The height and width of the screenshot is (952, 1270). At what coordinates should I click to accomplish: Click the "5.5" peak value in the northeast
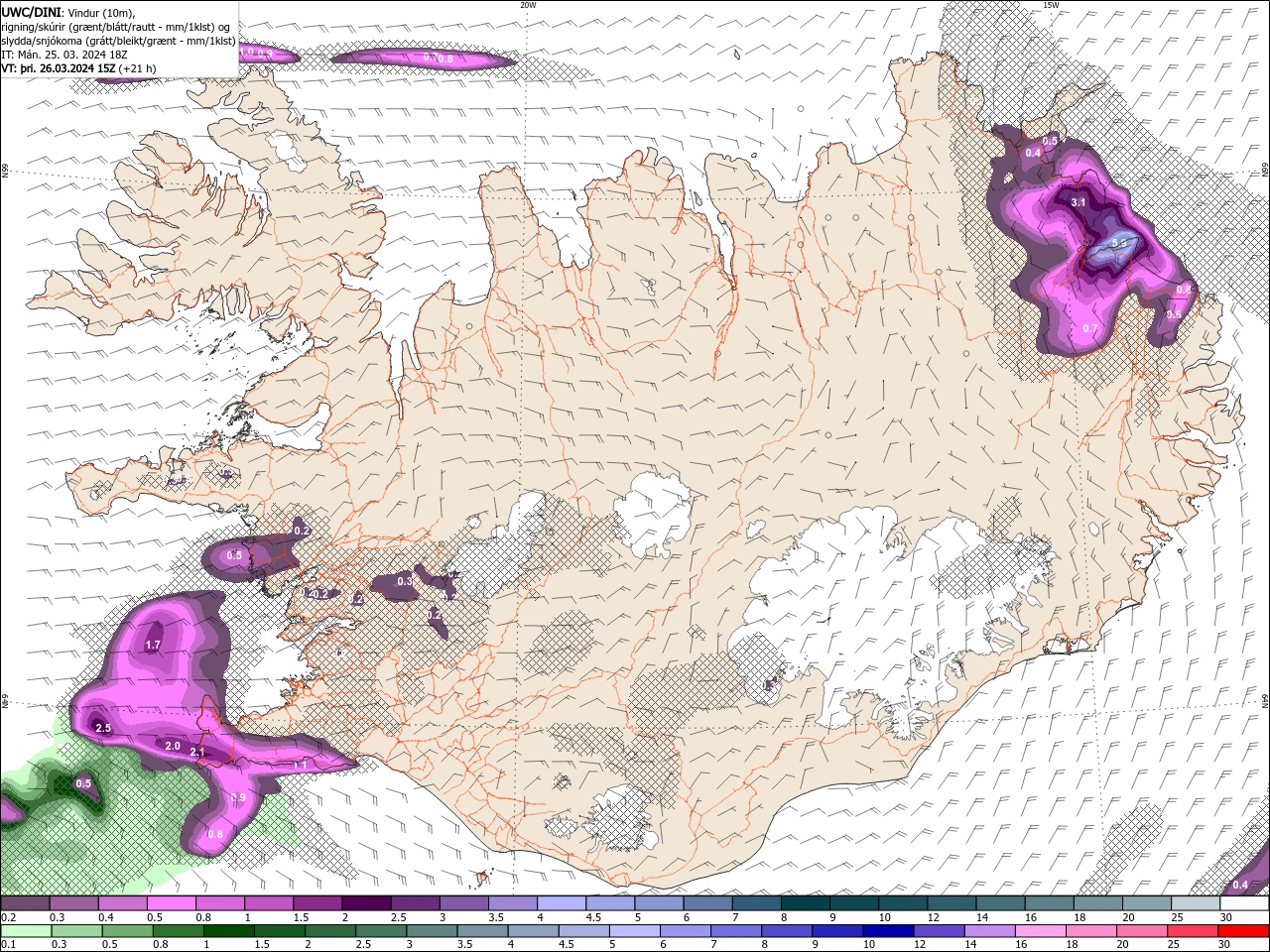coord(1119,243)
